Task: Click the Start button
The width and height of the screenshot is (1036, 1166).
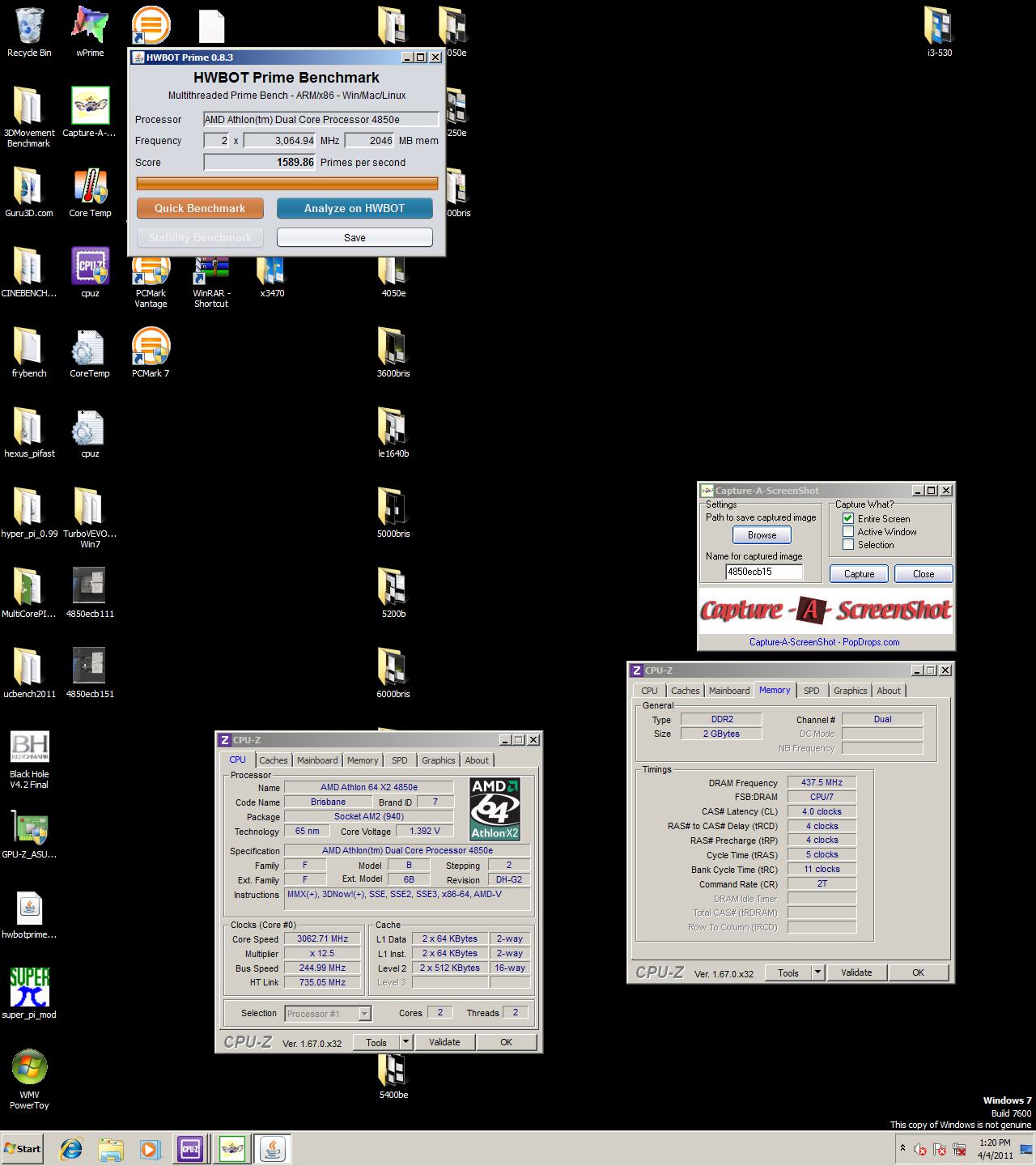Action: pos(23,1148)
